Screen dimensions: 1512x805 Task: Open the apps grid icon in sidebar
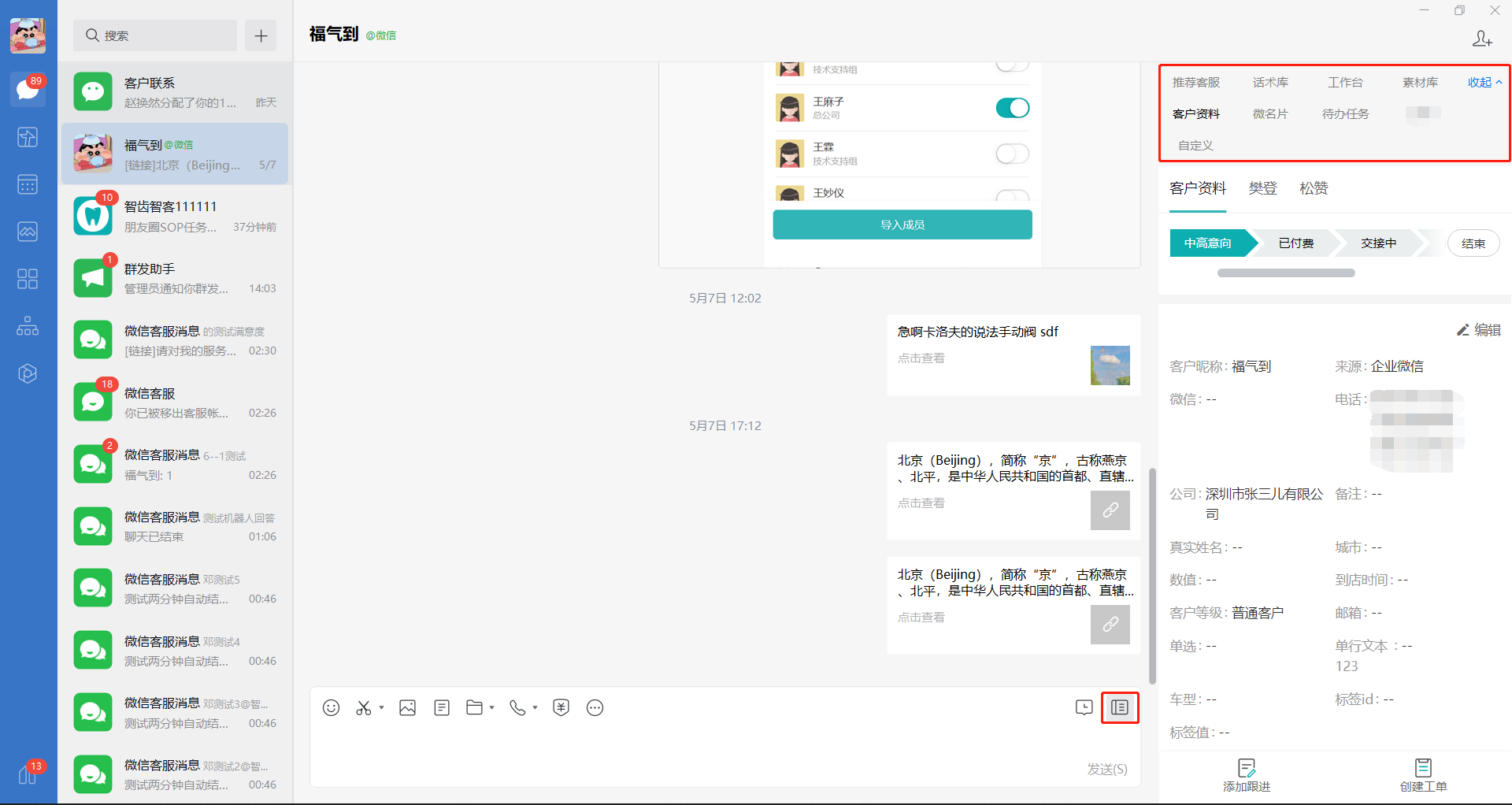click(28, 279)
